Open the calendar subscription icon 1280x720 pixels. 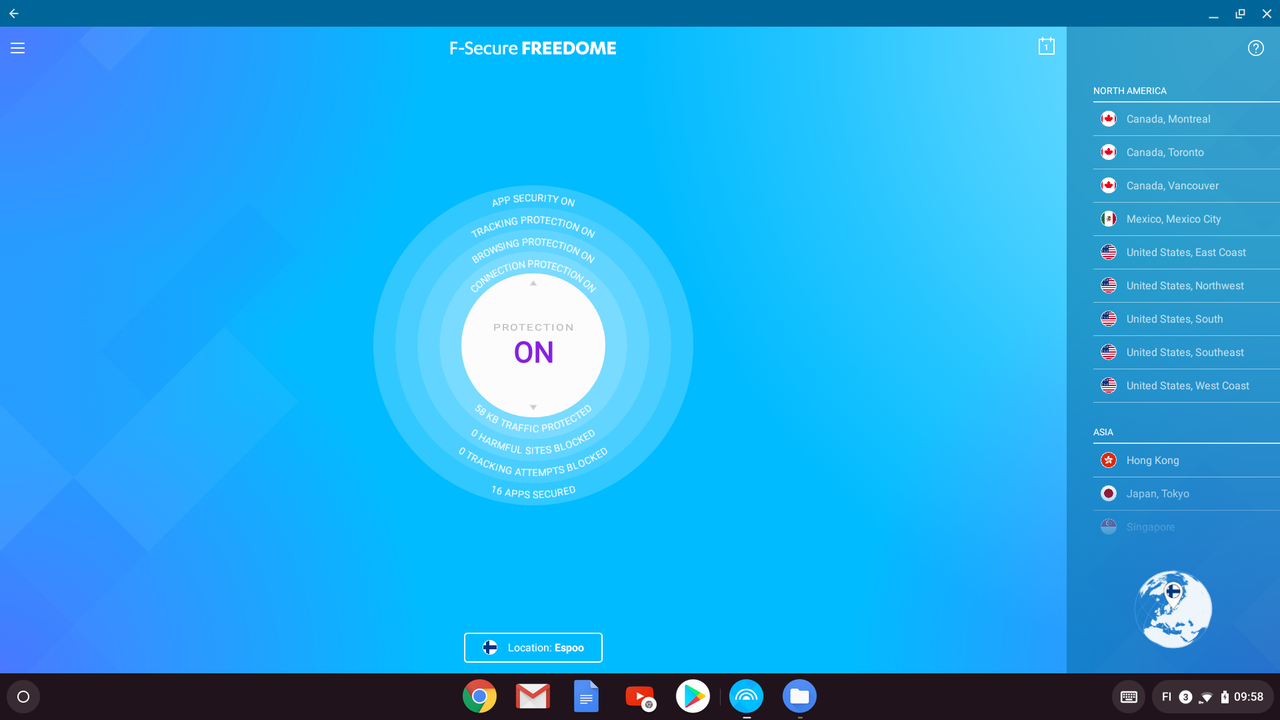(x=1046, y=46)
